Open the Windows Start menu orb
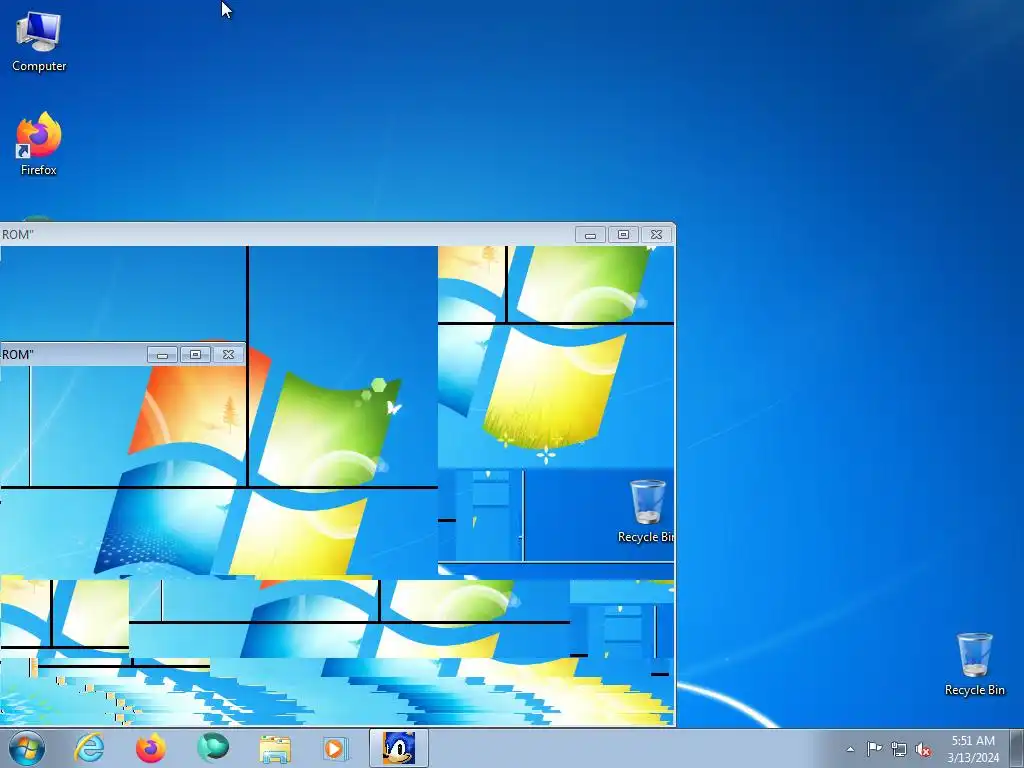This screenshot has width=1024, height=768. click(27, 748)
